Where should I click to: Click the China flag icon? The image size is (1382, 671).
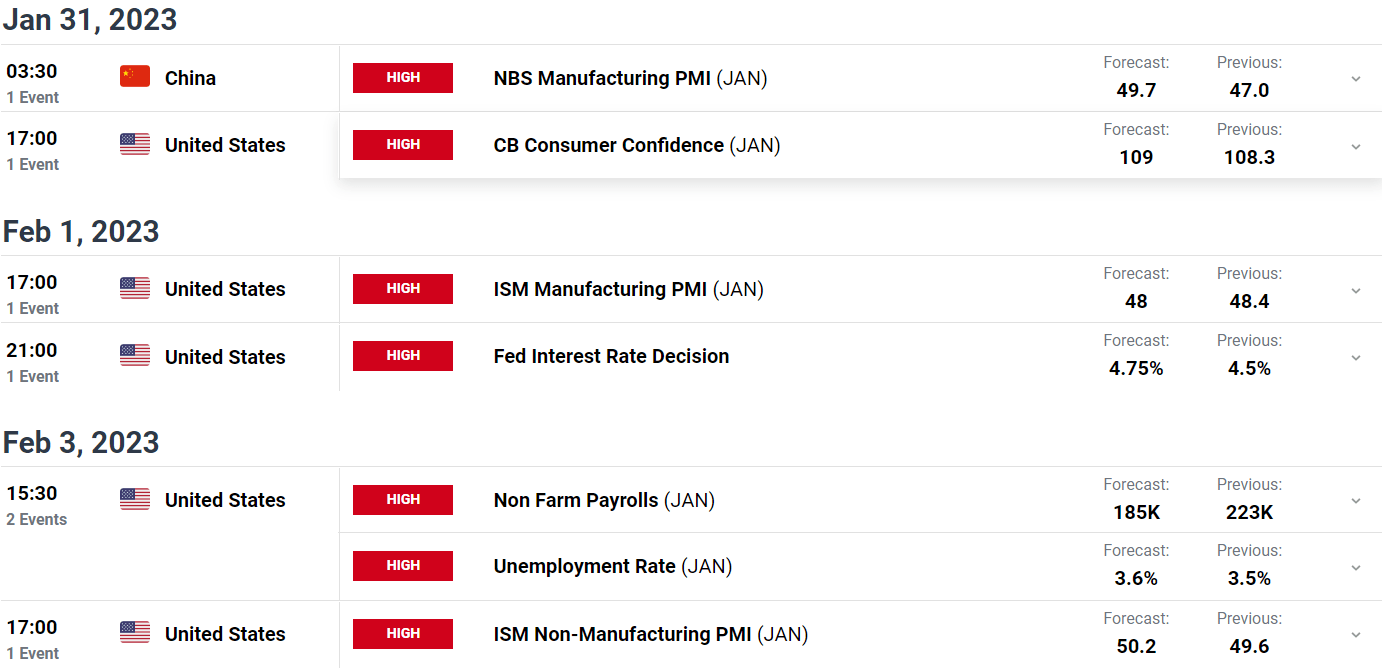(135, 77)
